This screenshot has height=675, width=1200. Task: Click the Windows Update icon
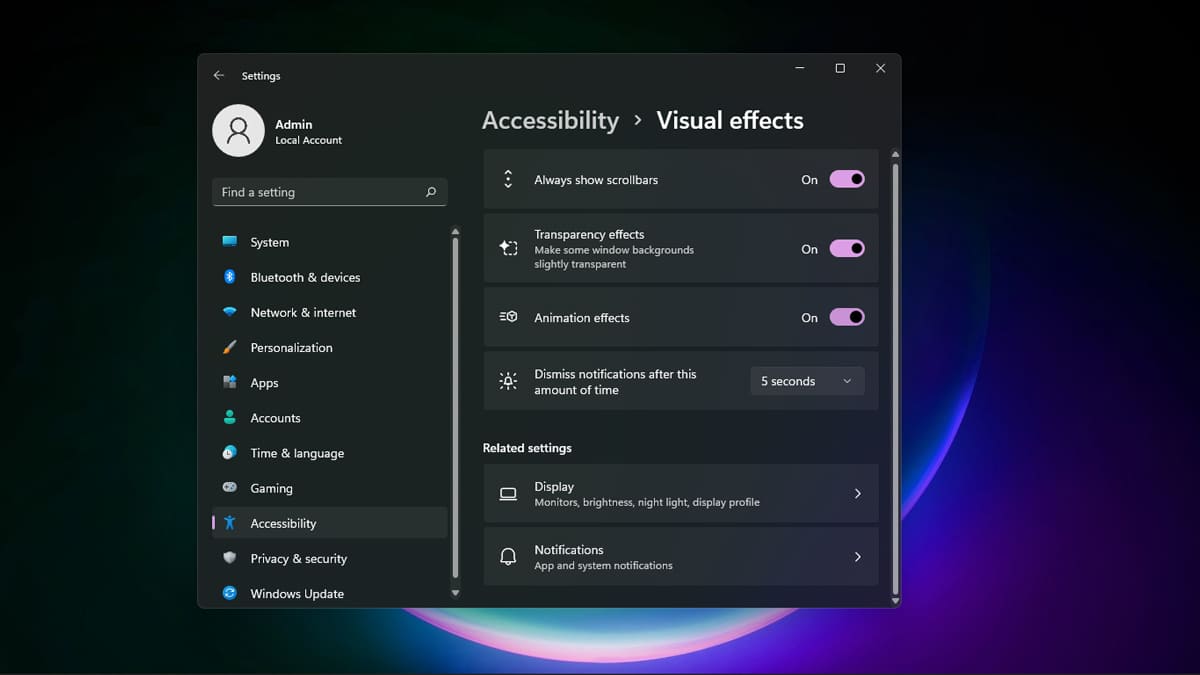pos(228,593)
